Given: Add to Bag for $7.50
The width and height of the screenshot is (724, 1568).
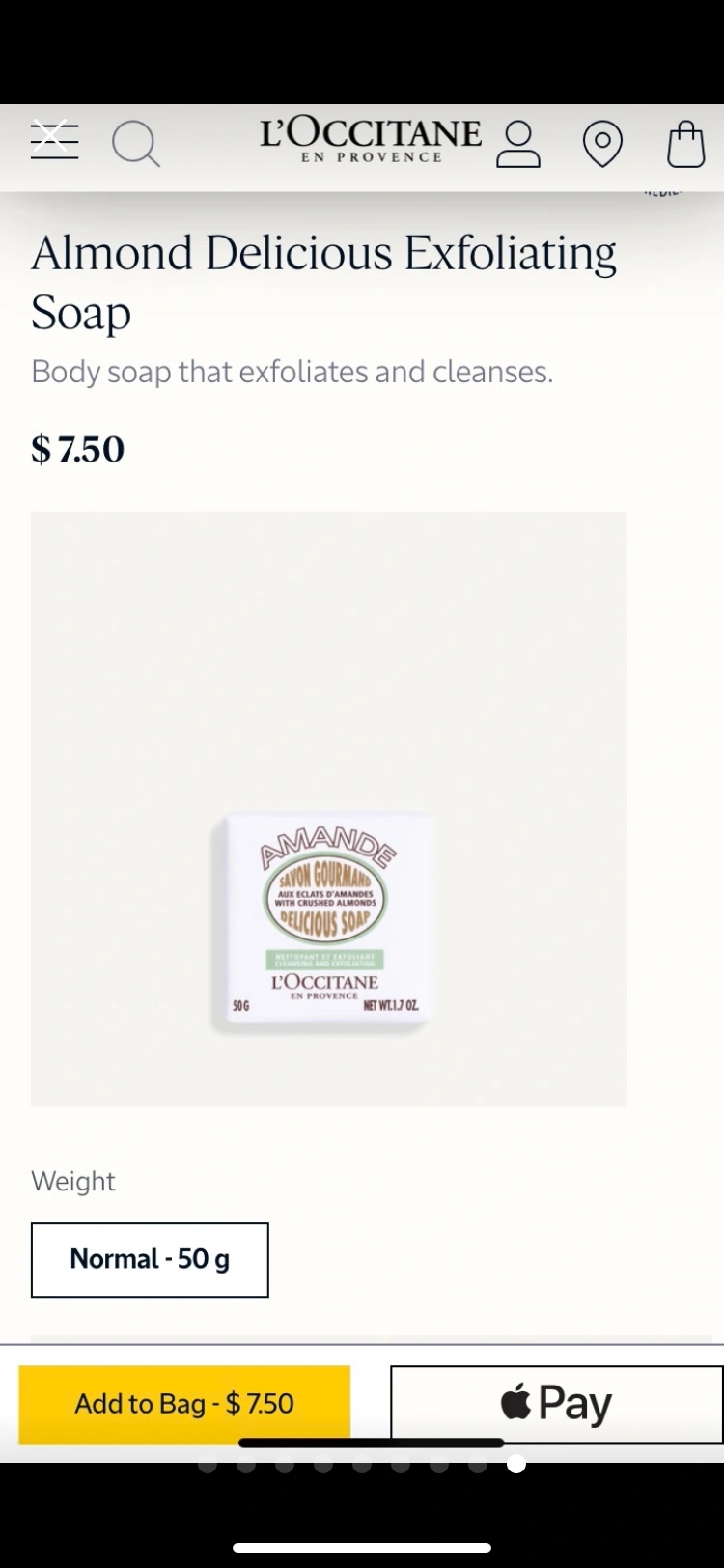Looking at the screenshot, I should point(184,1403).
